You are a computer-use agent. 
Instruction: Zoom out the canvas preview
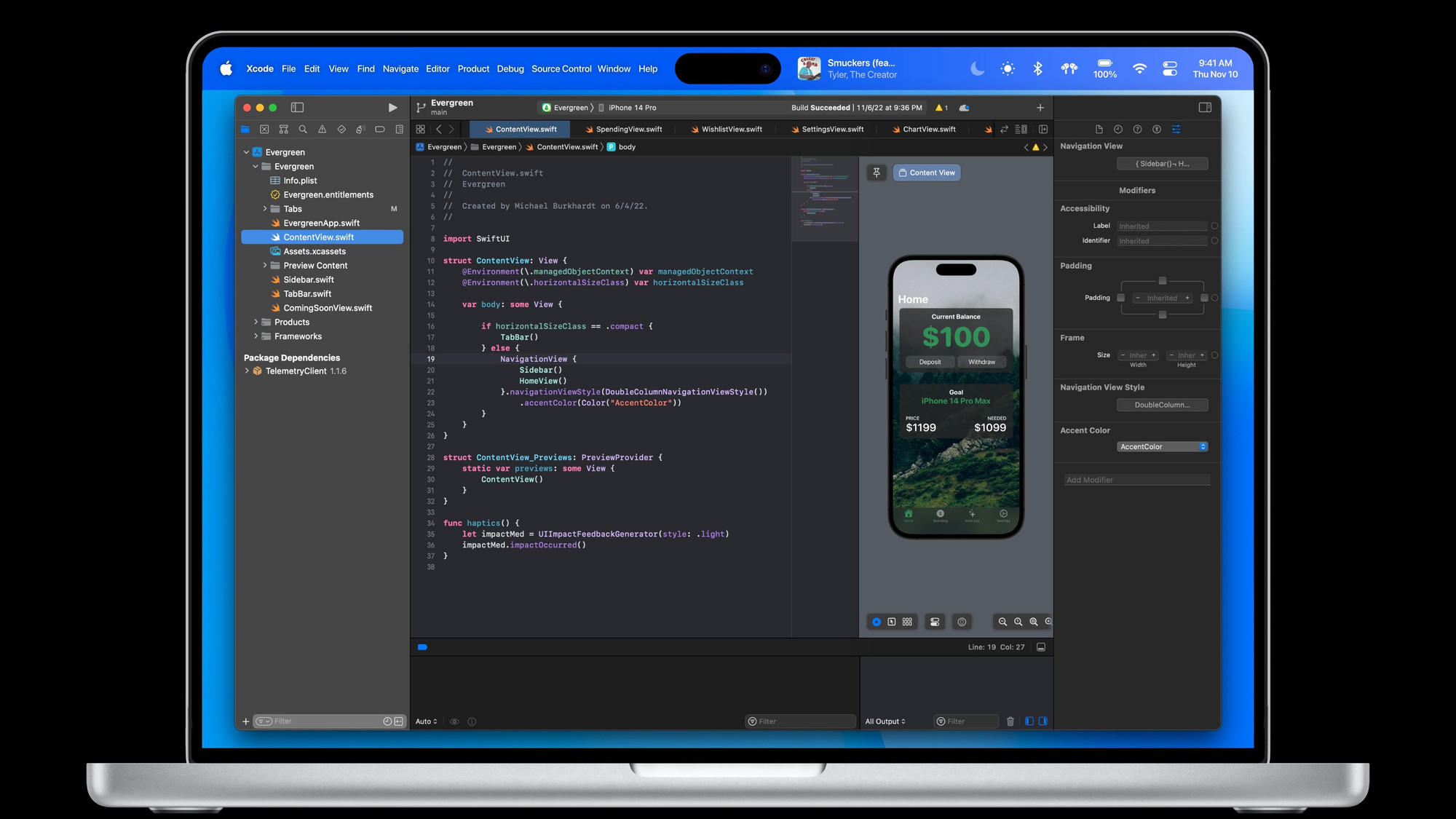[1002, 622]
